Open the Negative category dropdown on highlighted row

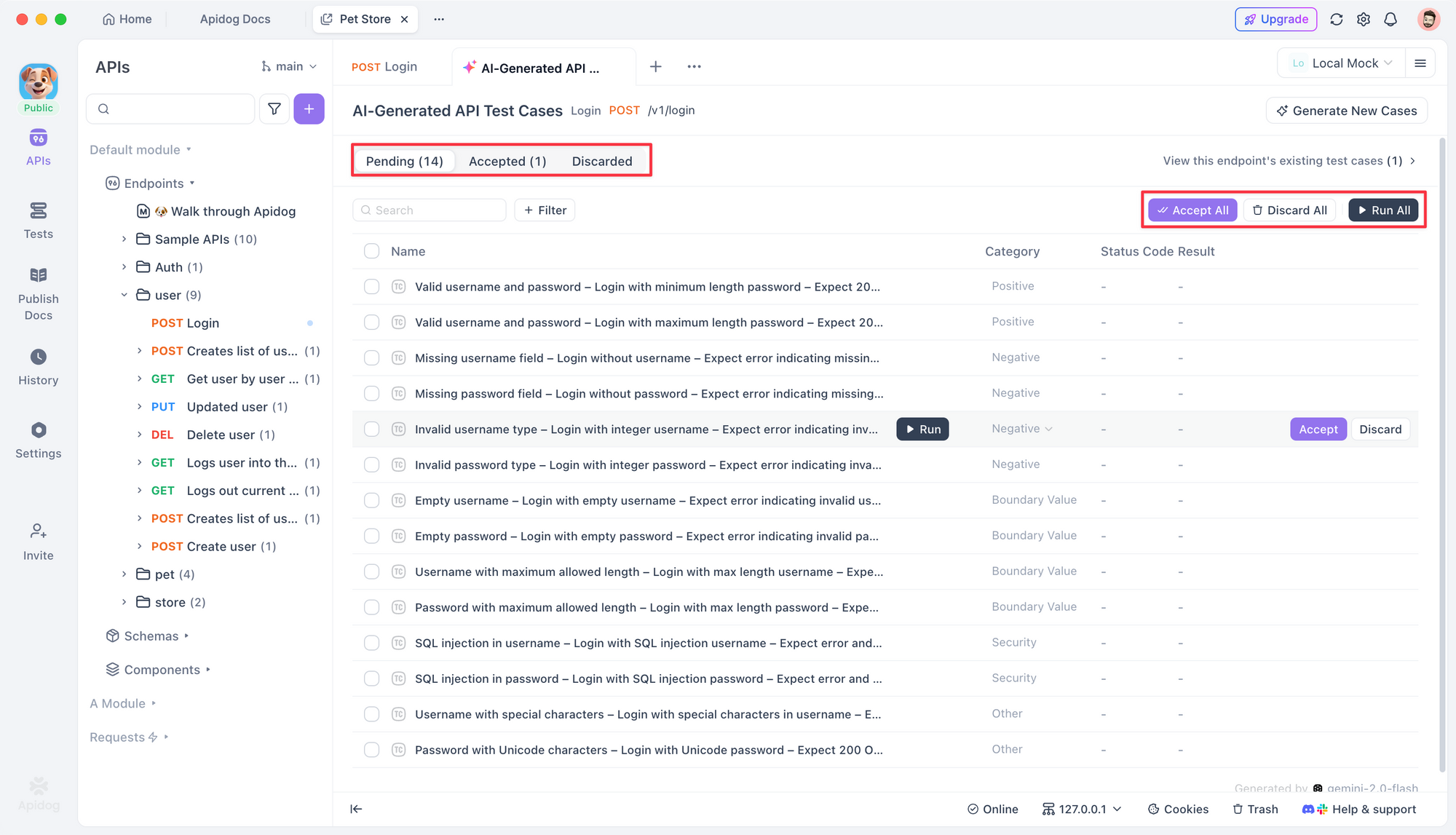click(x=1021, y=429)
